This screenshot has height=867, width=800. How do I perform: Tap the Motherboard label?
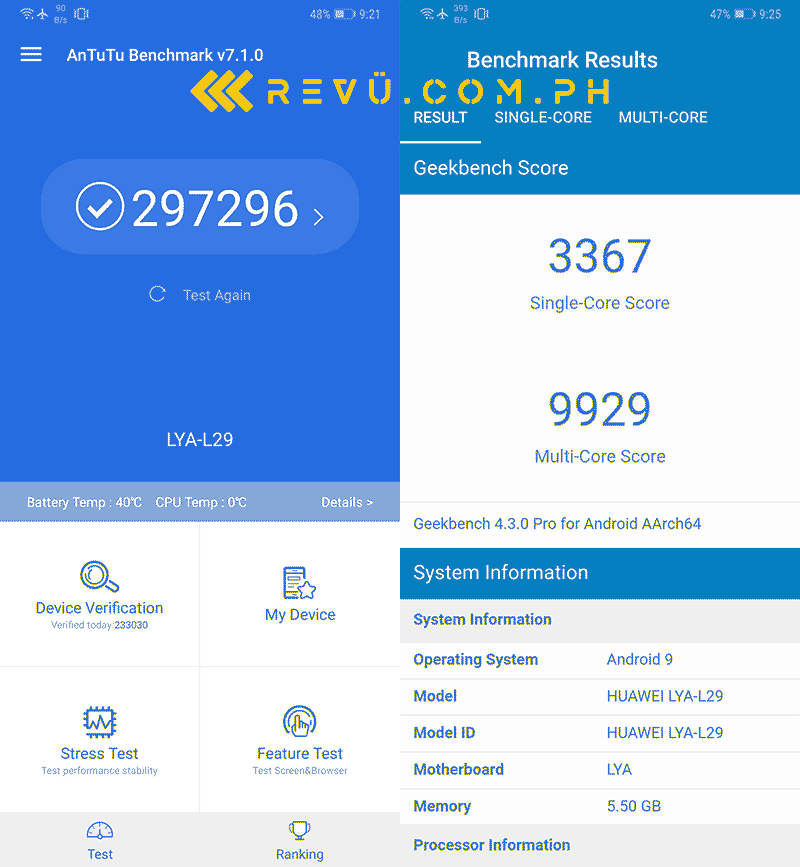pyautogui.click(x=459, y=769)
